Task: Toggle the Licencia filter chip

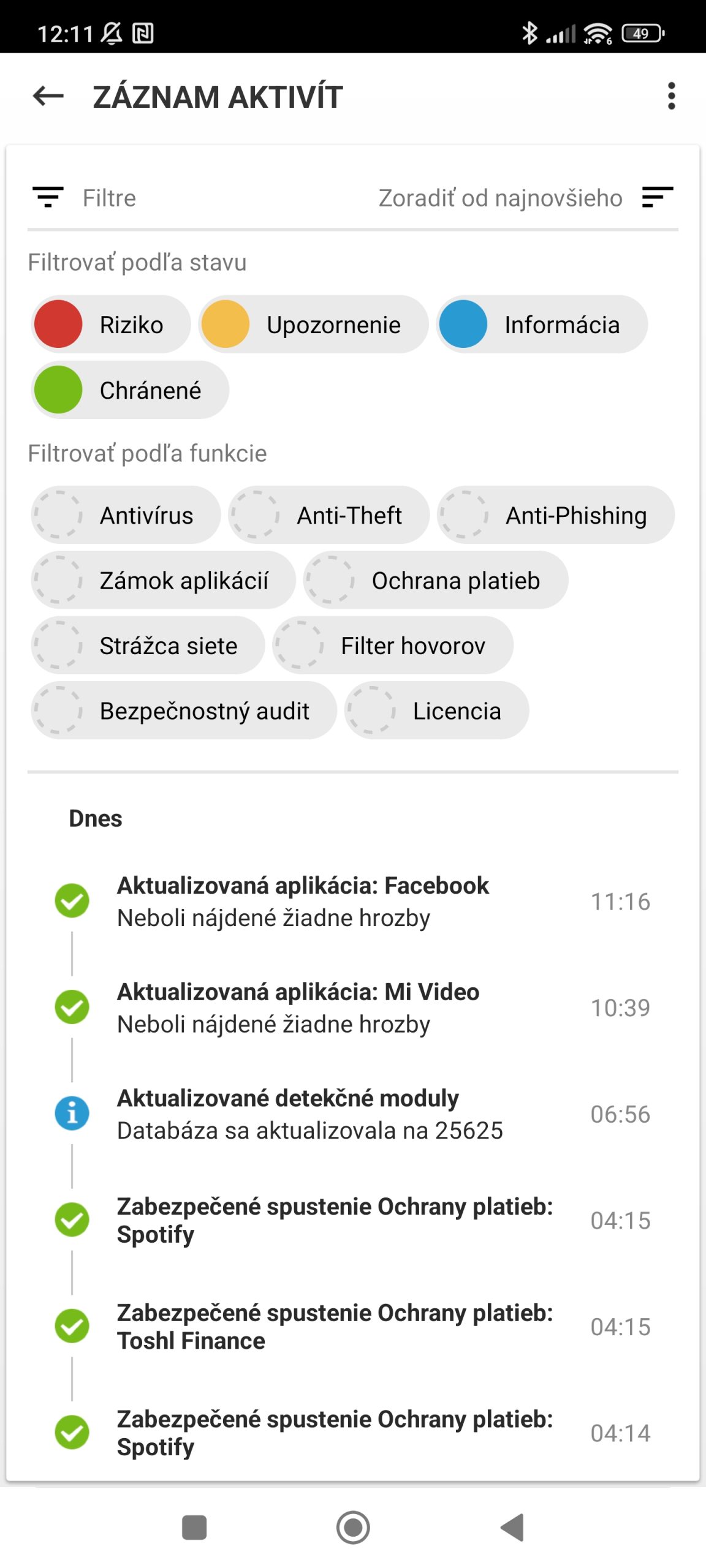Action: point(436,710)
